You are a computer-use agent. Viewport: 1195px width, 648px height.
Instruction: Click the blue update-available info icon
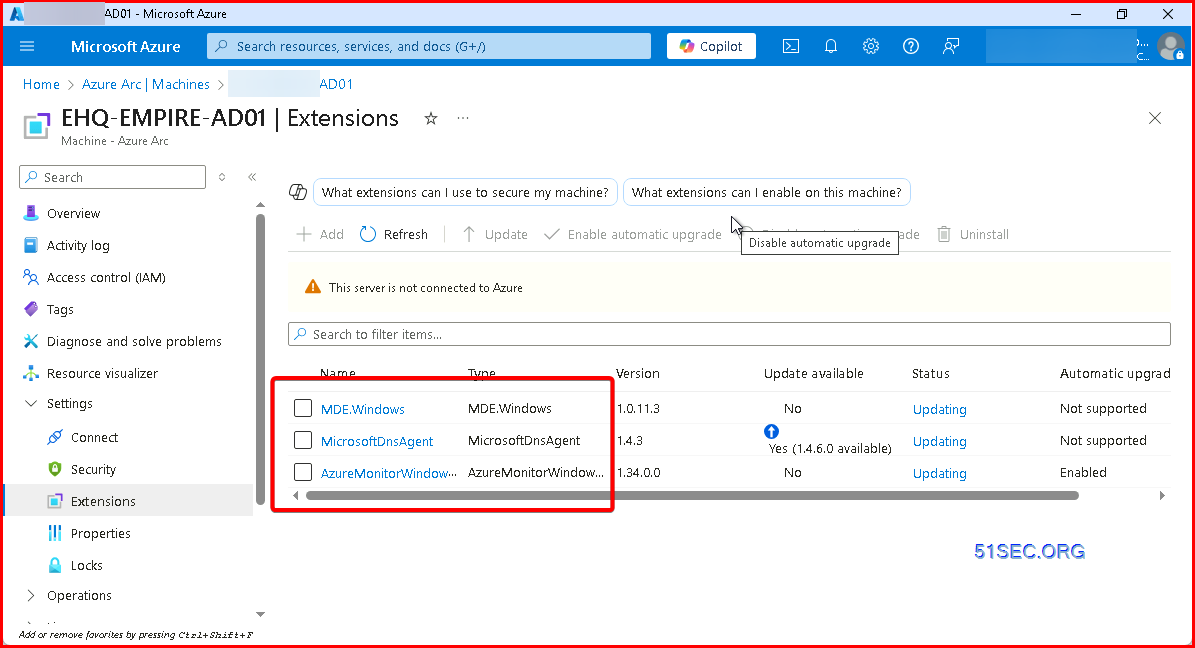click(771, 431)
